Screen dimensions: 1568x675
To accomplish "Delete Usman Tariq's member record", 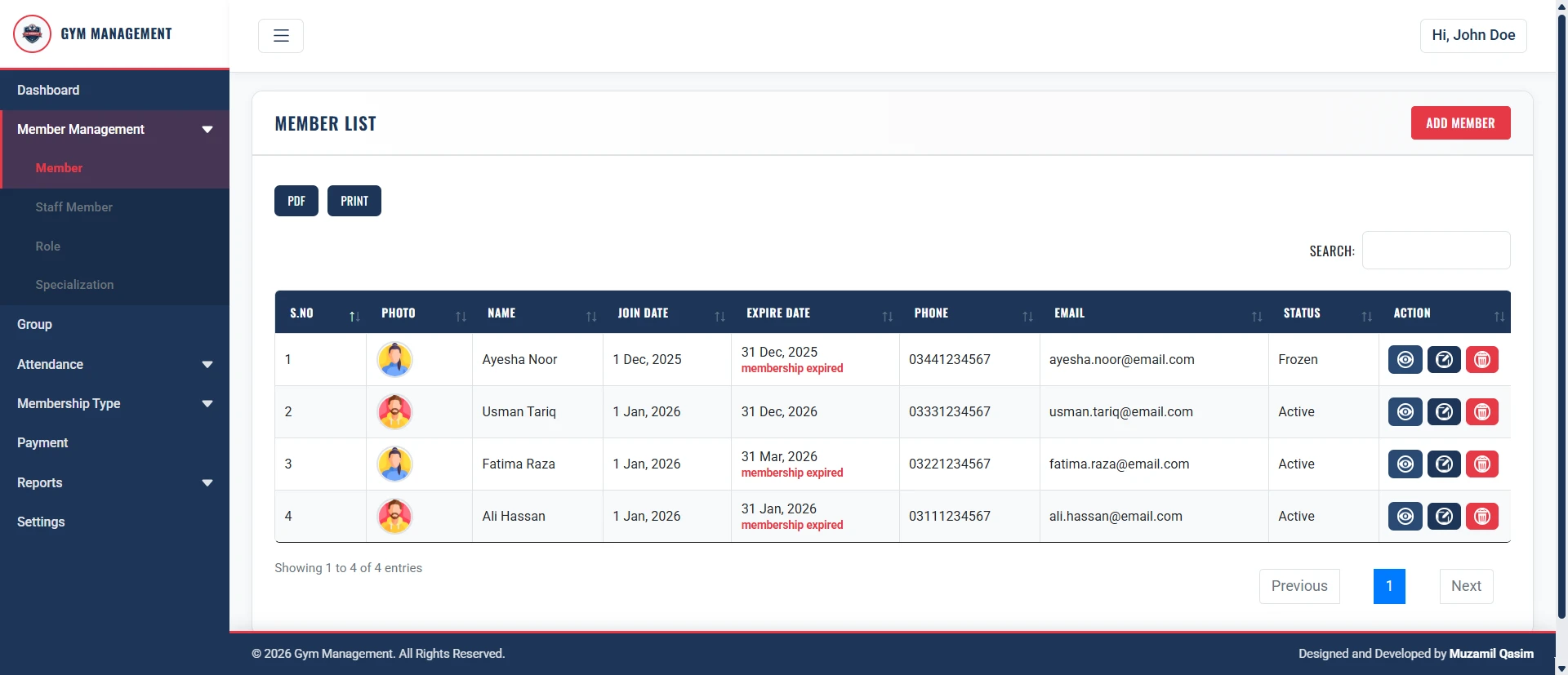I will click(x=1481, y=411).
